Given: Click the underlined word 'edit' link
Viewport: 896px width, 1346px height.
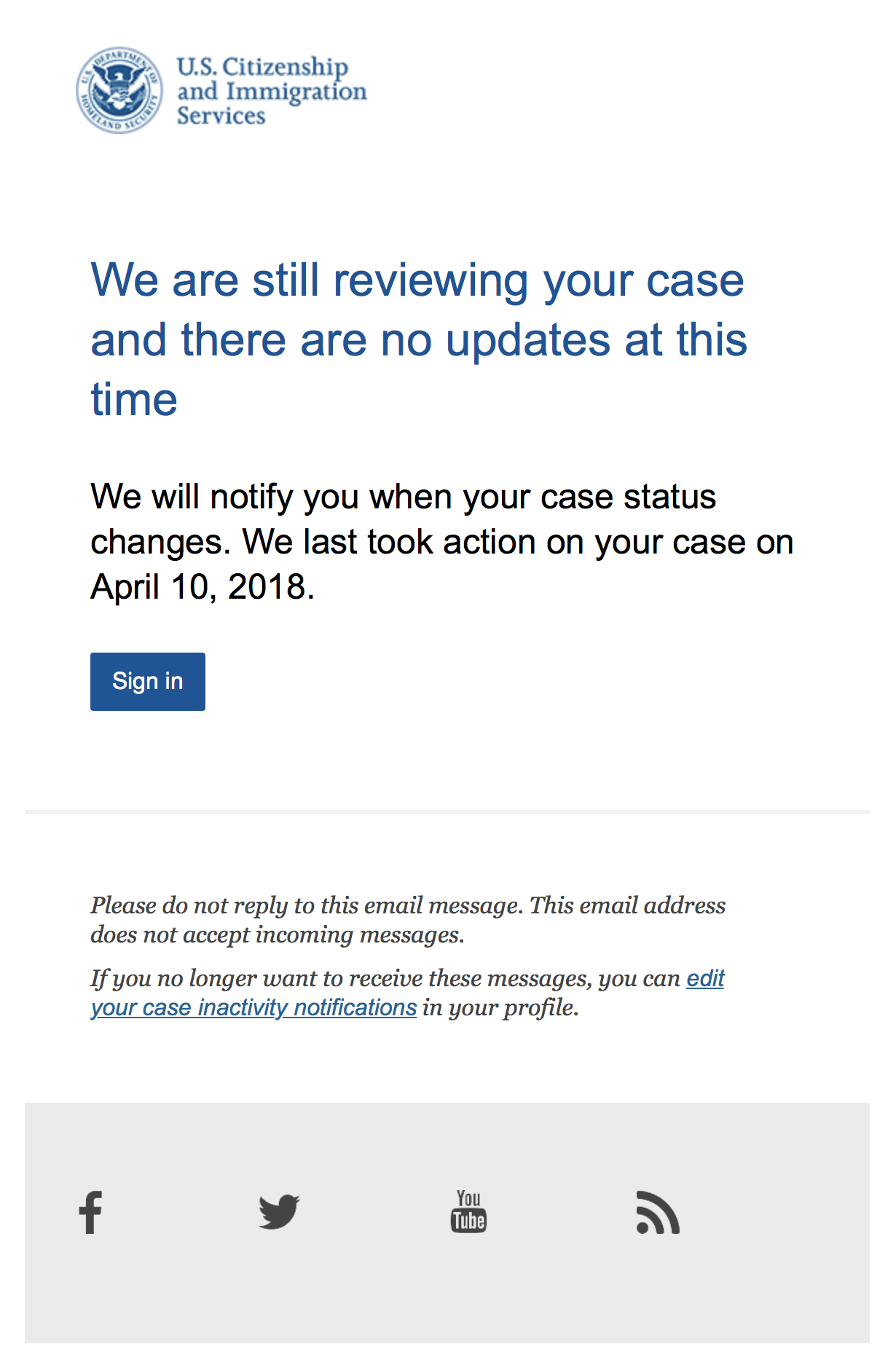Looking at the screenshot, I should click(x=705, y=978).
